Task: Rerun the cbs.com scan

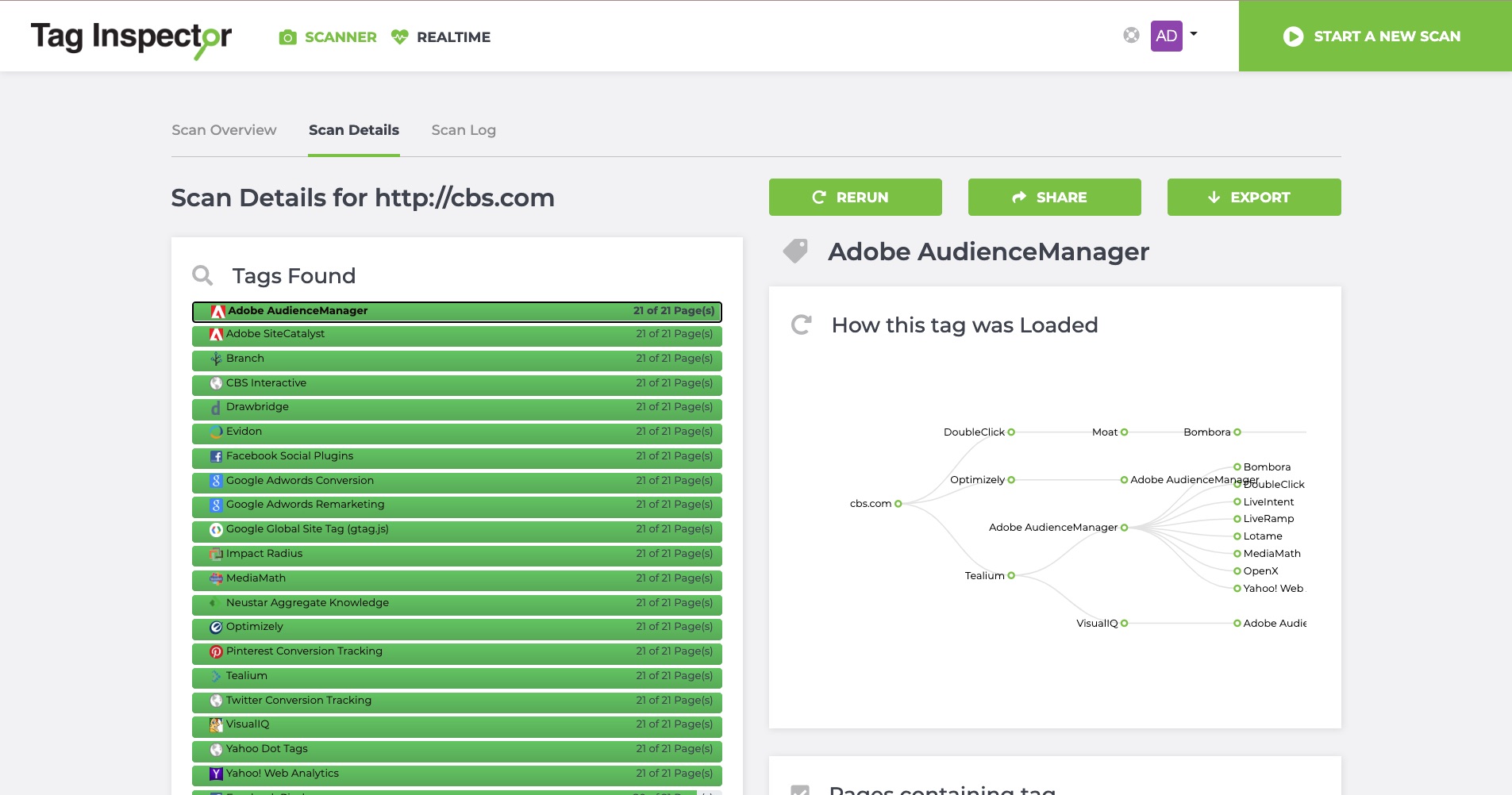Action: [856, 197]
